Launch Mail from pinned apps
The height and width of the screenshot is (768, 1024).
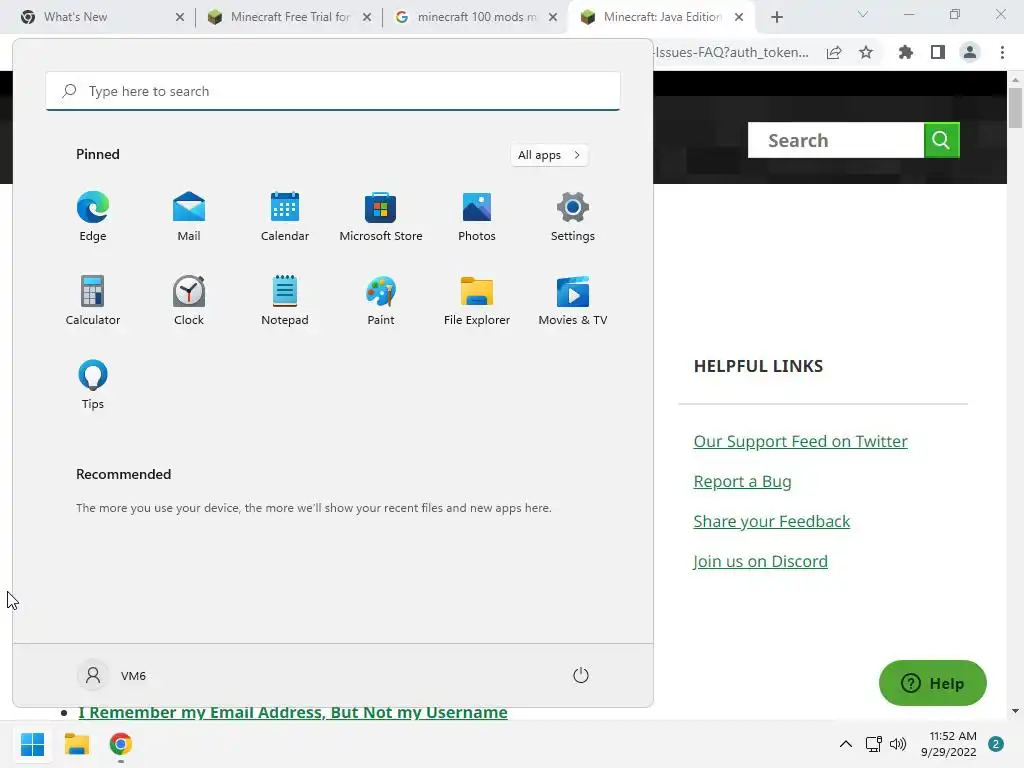click(x=189, y=216)
